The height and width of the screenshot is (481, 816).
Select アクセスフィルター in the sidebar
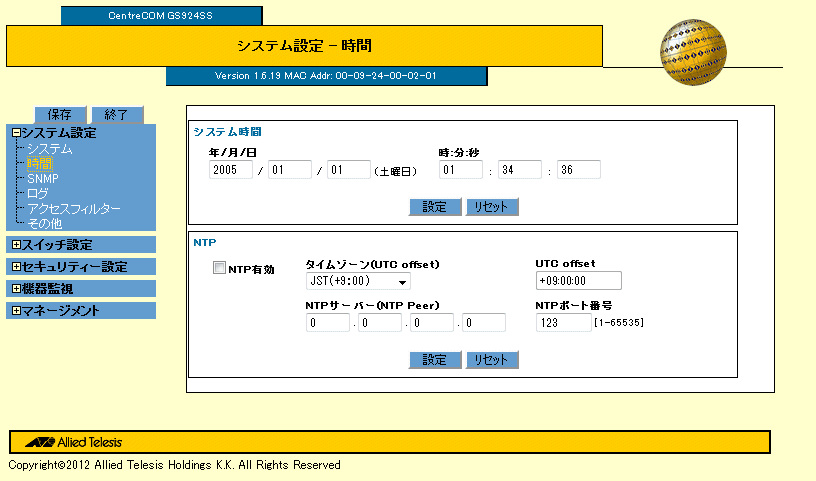74,208
